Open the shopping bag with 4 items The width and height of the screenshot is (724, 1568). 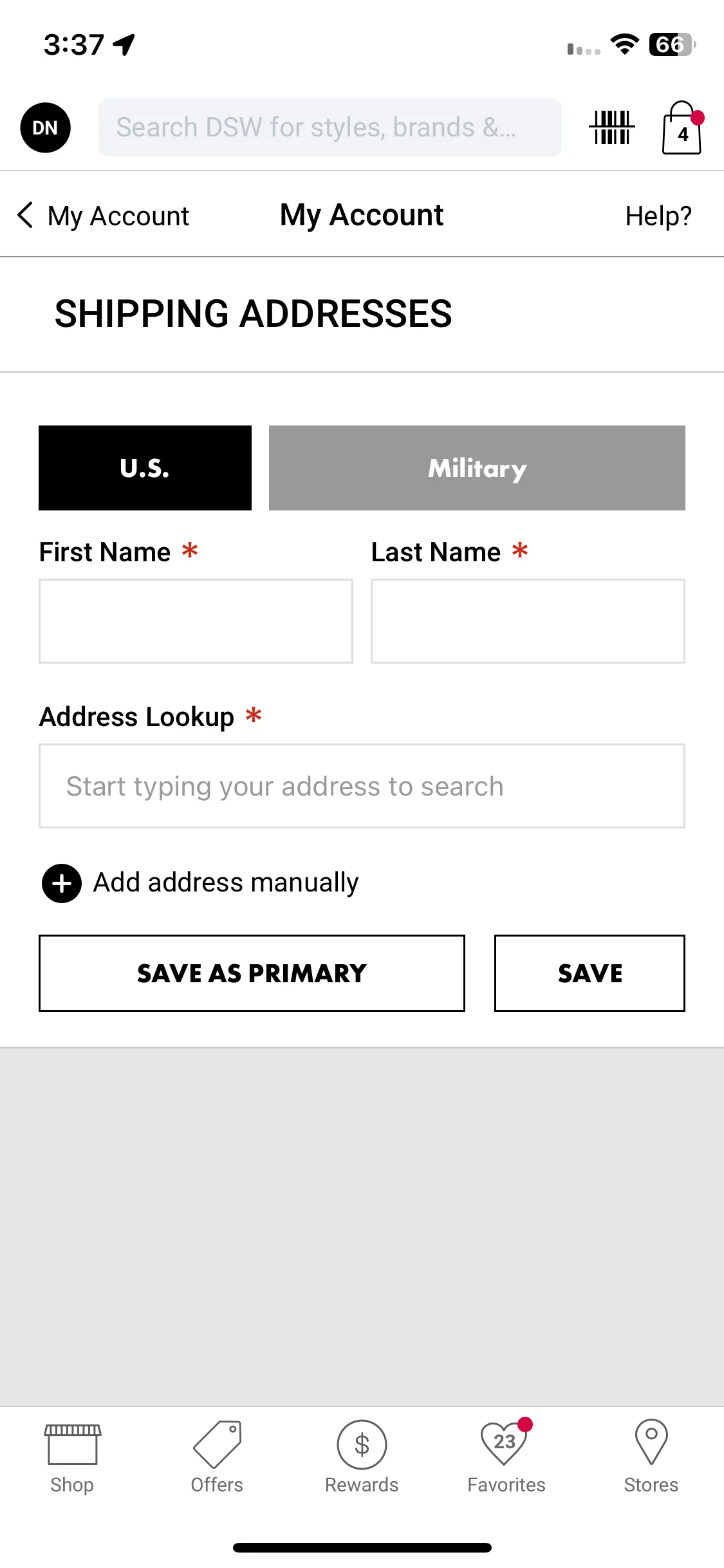682,127
